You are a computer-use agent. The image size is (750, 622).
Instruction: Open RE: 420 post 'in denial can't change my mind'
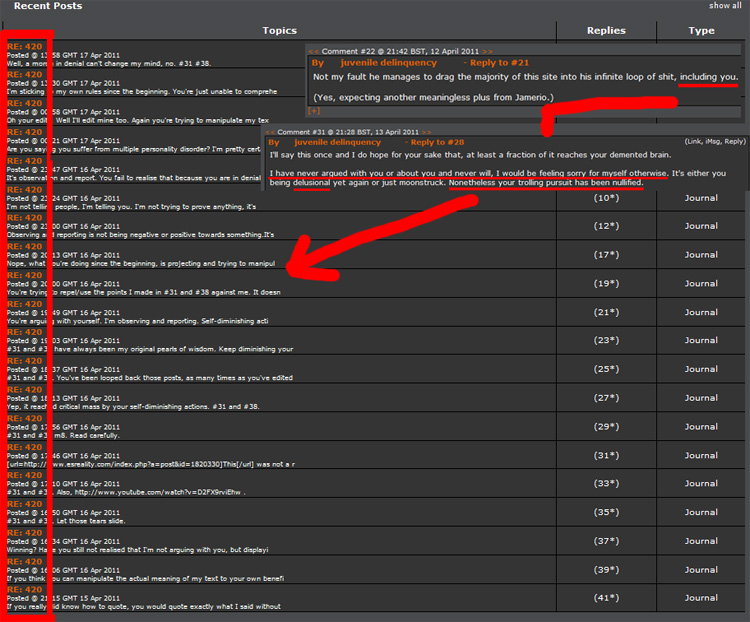point(25,47)
